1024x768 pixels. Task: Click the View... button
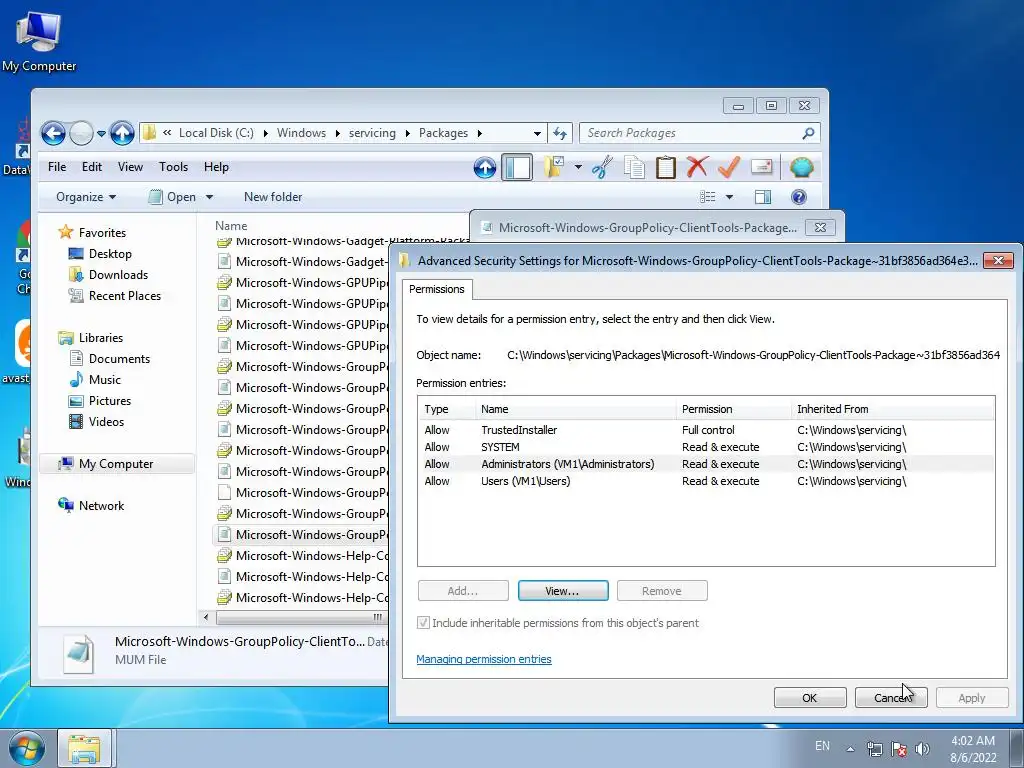click(563, 591)
